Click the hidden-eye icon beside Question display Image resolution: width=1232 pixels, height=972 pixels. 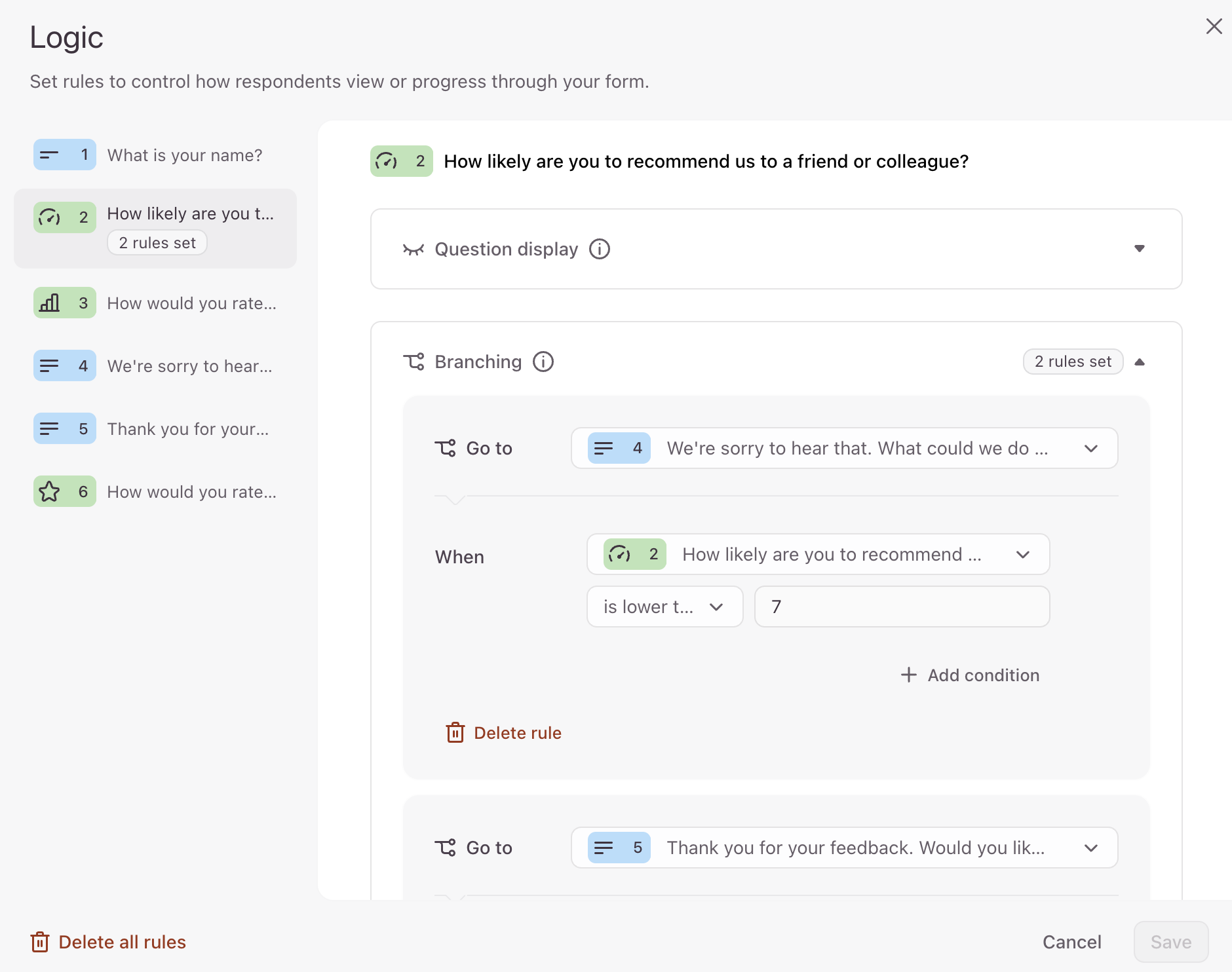pos(414,250)
